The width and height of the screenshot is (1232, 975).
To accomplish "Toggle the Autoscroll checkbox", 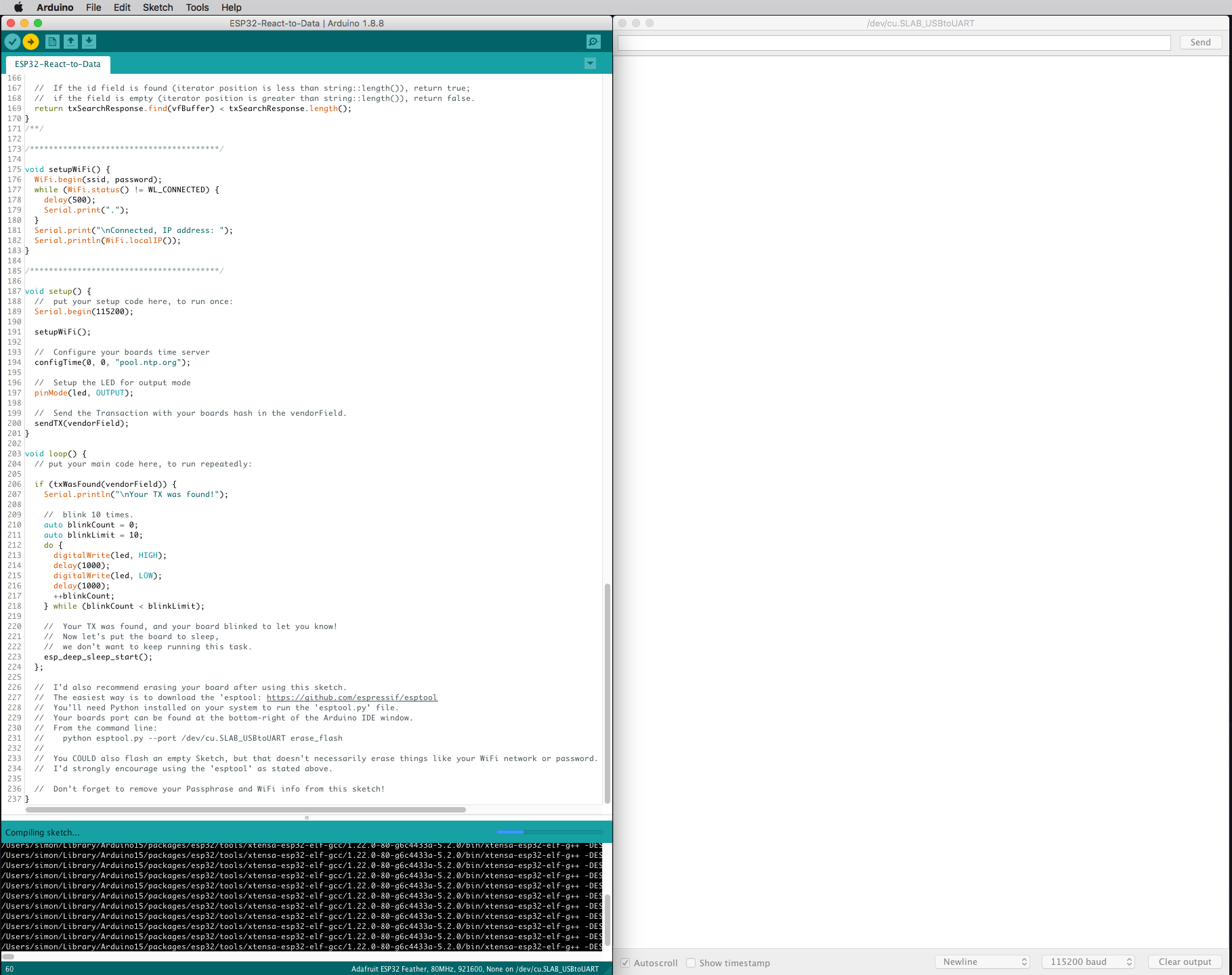I will click(625, 963).
